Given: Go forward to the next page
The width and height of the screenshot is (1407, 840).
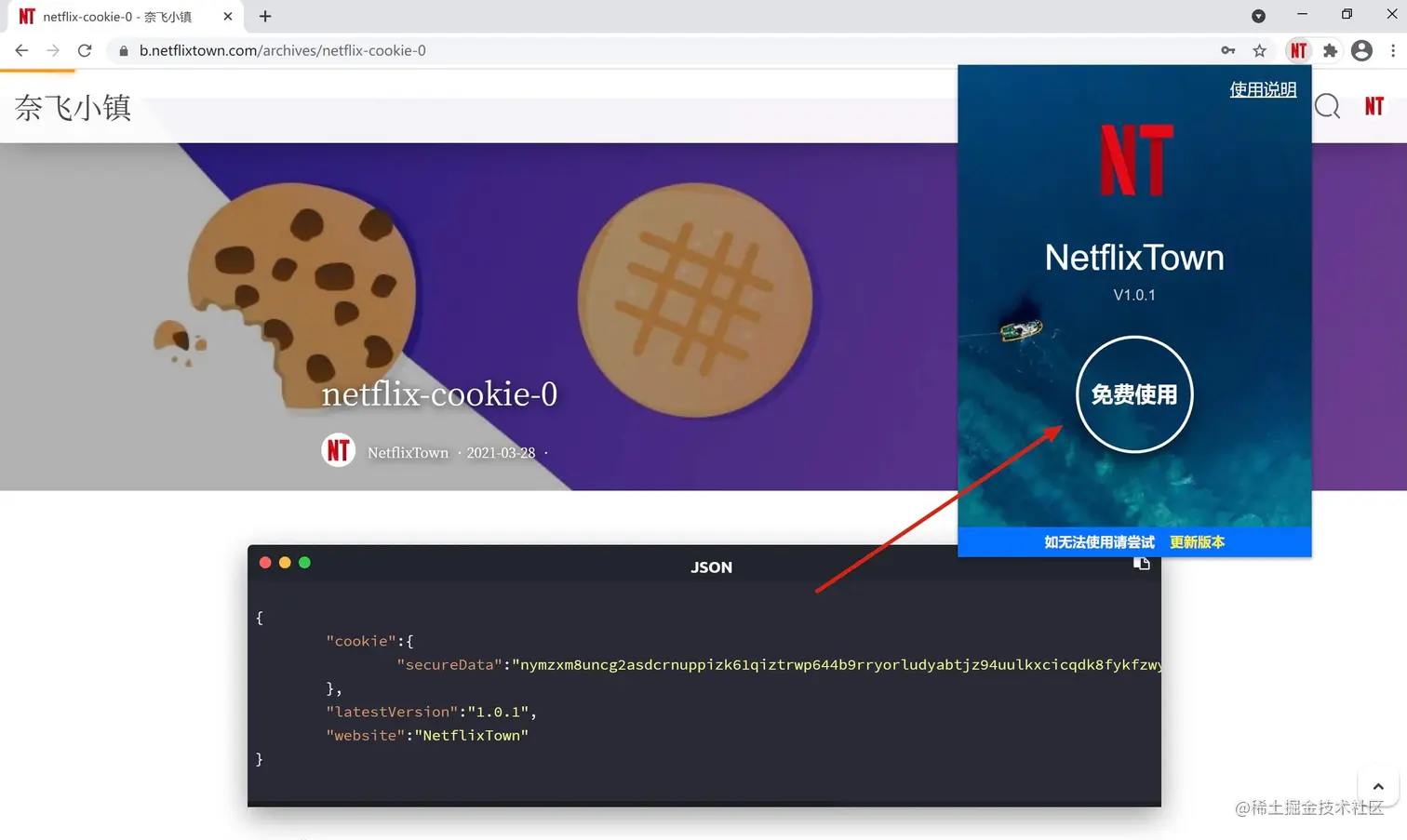Looking at the screenshot, I should coord(53,50).
